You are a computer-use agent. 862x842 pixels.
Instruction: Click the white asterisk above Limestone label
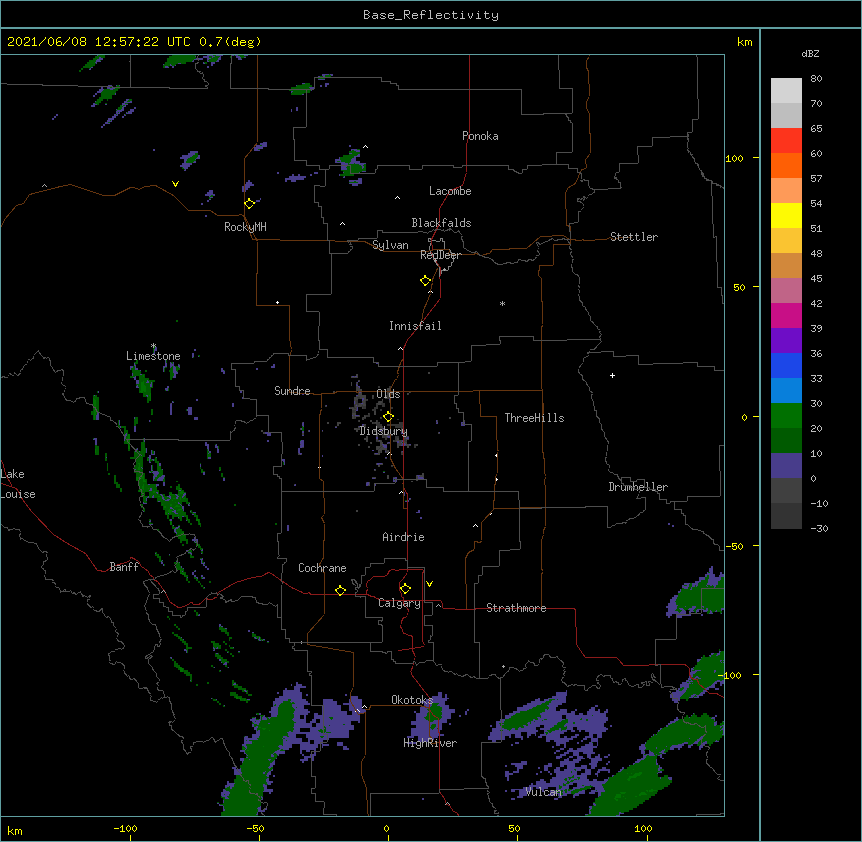click(153, 346)
